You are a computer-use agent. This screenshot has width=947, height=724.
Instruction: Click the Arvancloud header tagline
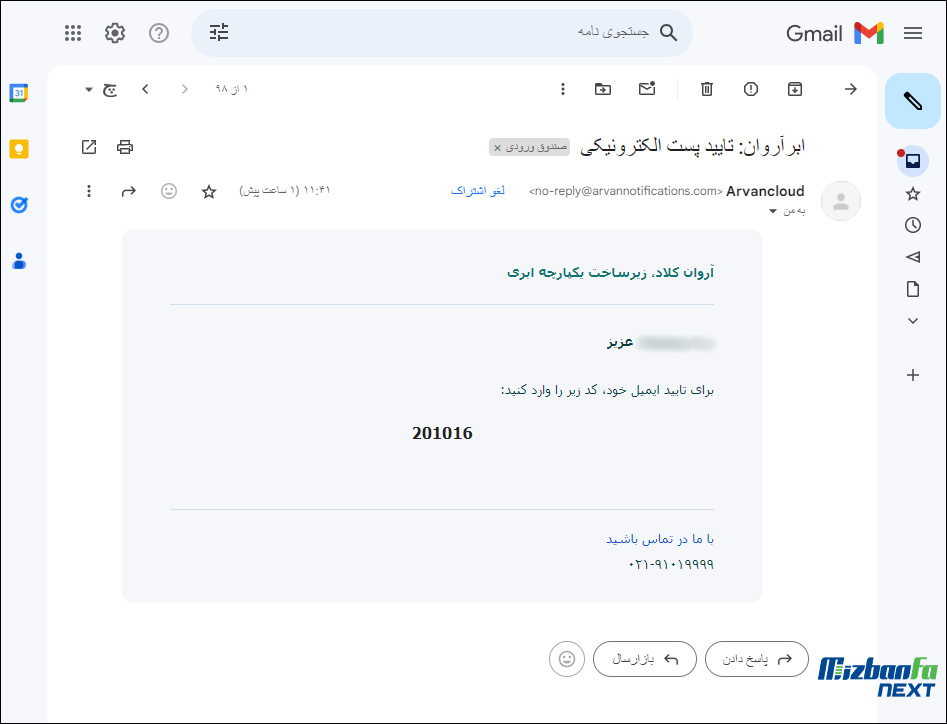[610, 273]
